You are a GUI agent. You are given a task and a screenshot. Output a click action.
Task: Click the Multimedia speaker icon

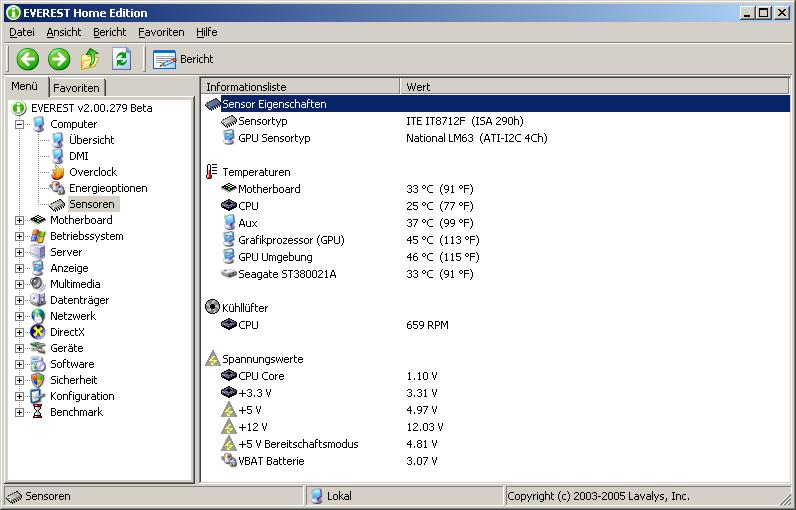[x=38, y=284]
